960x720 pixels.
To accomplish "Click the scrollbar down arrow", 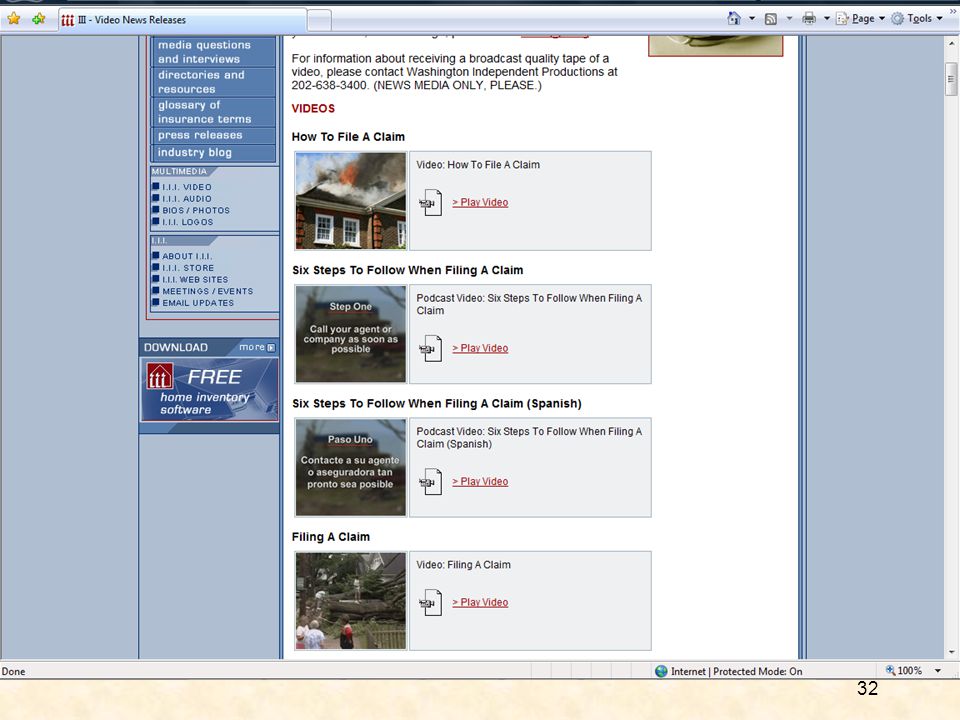I will click(951, 653).
